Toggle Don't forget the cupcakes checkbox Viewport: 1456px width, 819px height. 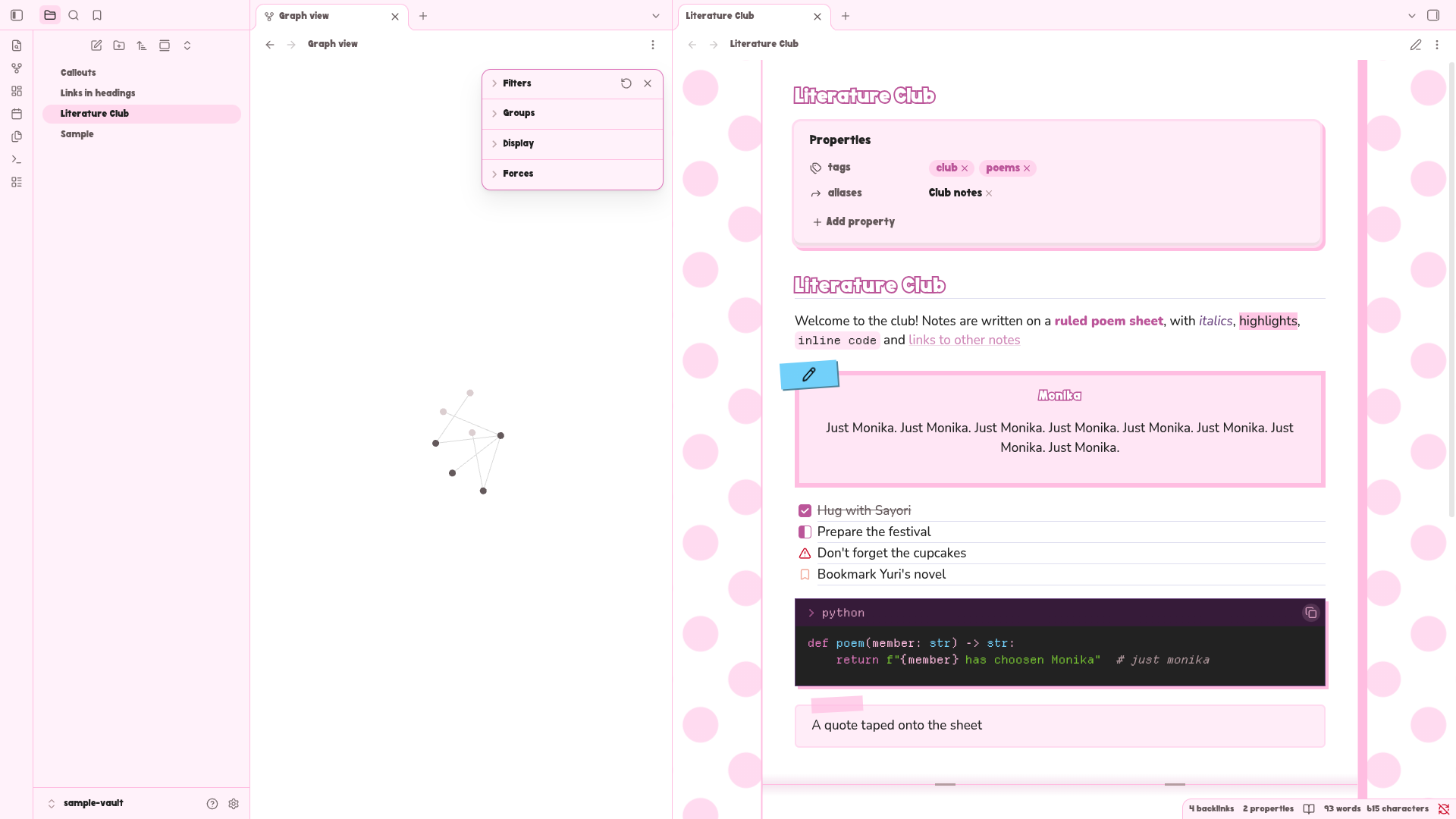805,554
